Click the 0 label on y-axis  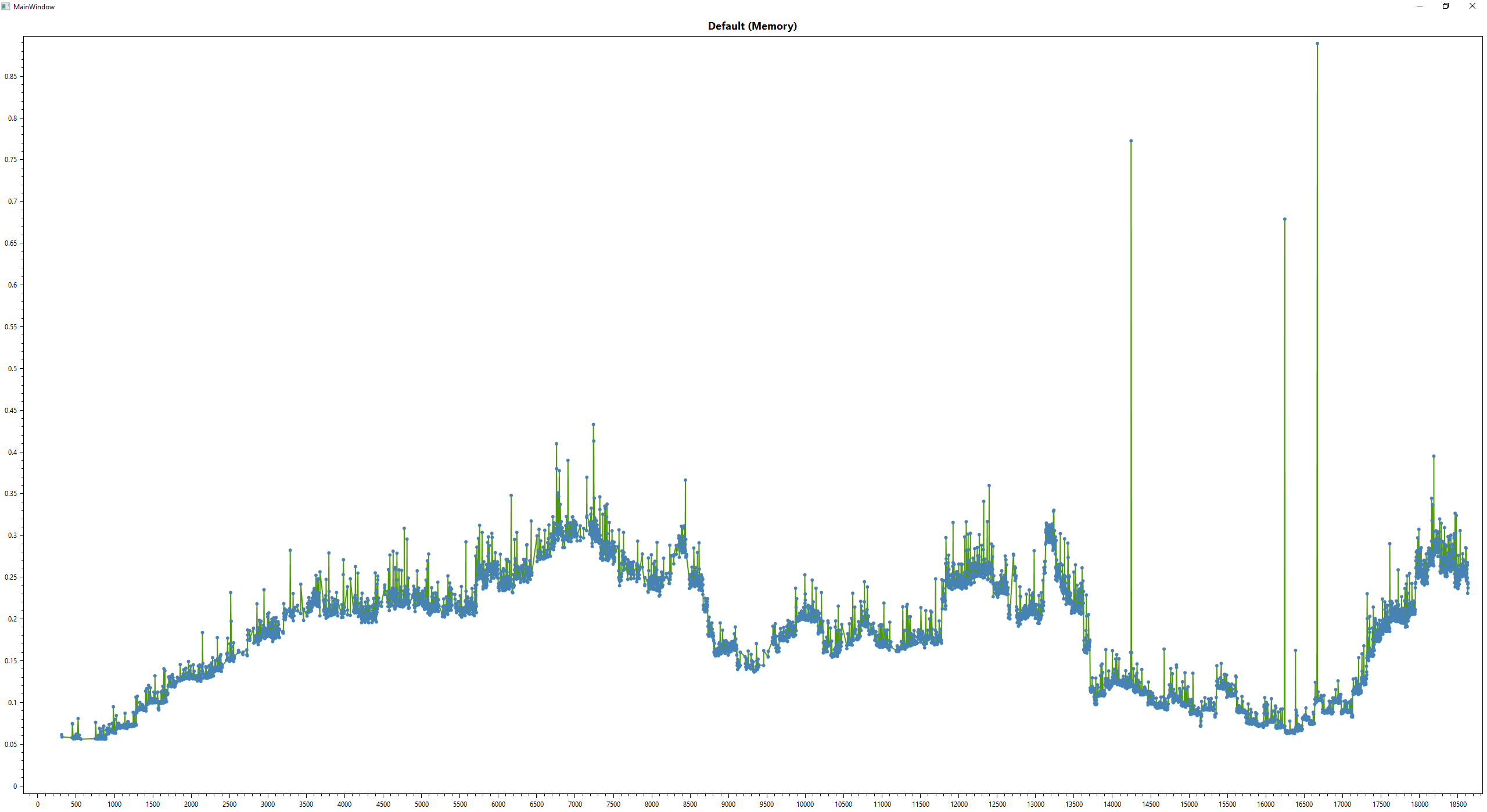coord(15,786)
